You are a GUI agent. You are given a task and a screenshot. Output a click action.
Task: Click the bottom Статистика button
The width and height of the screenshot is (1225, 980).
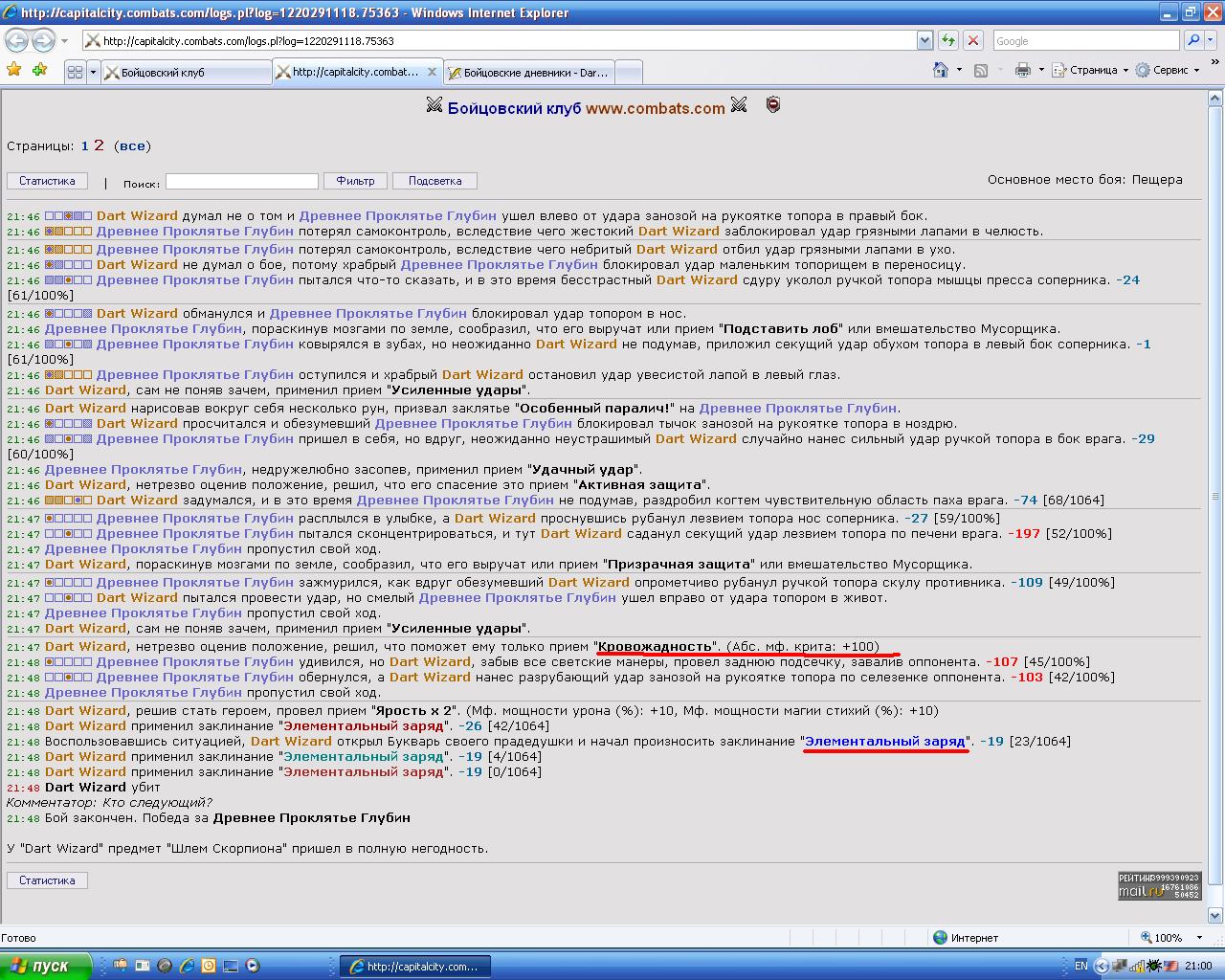point(47,880)
